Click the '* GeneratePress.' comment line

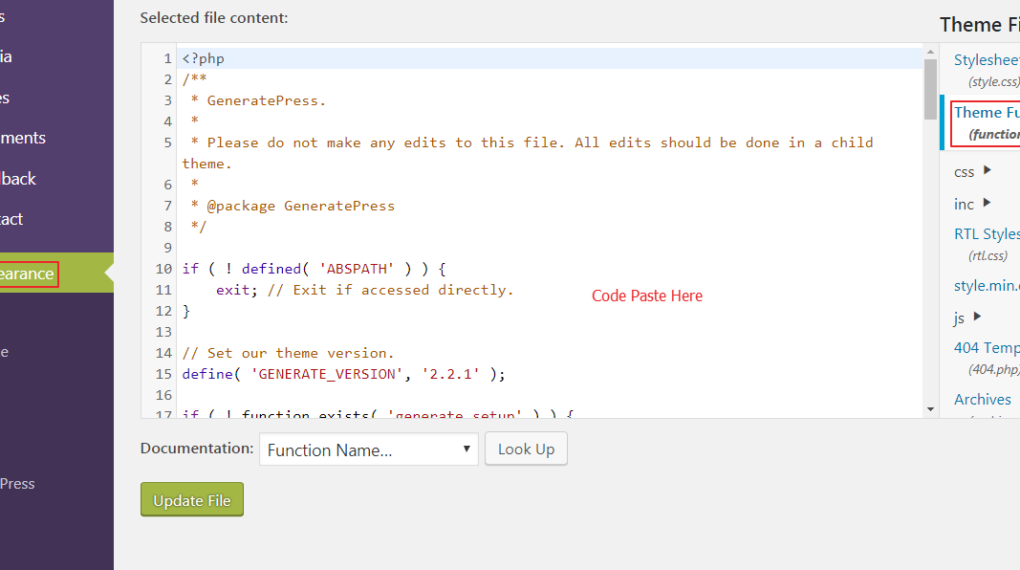point(258,101)
